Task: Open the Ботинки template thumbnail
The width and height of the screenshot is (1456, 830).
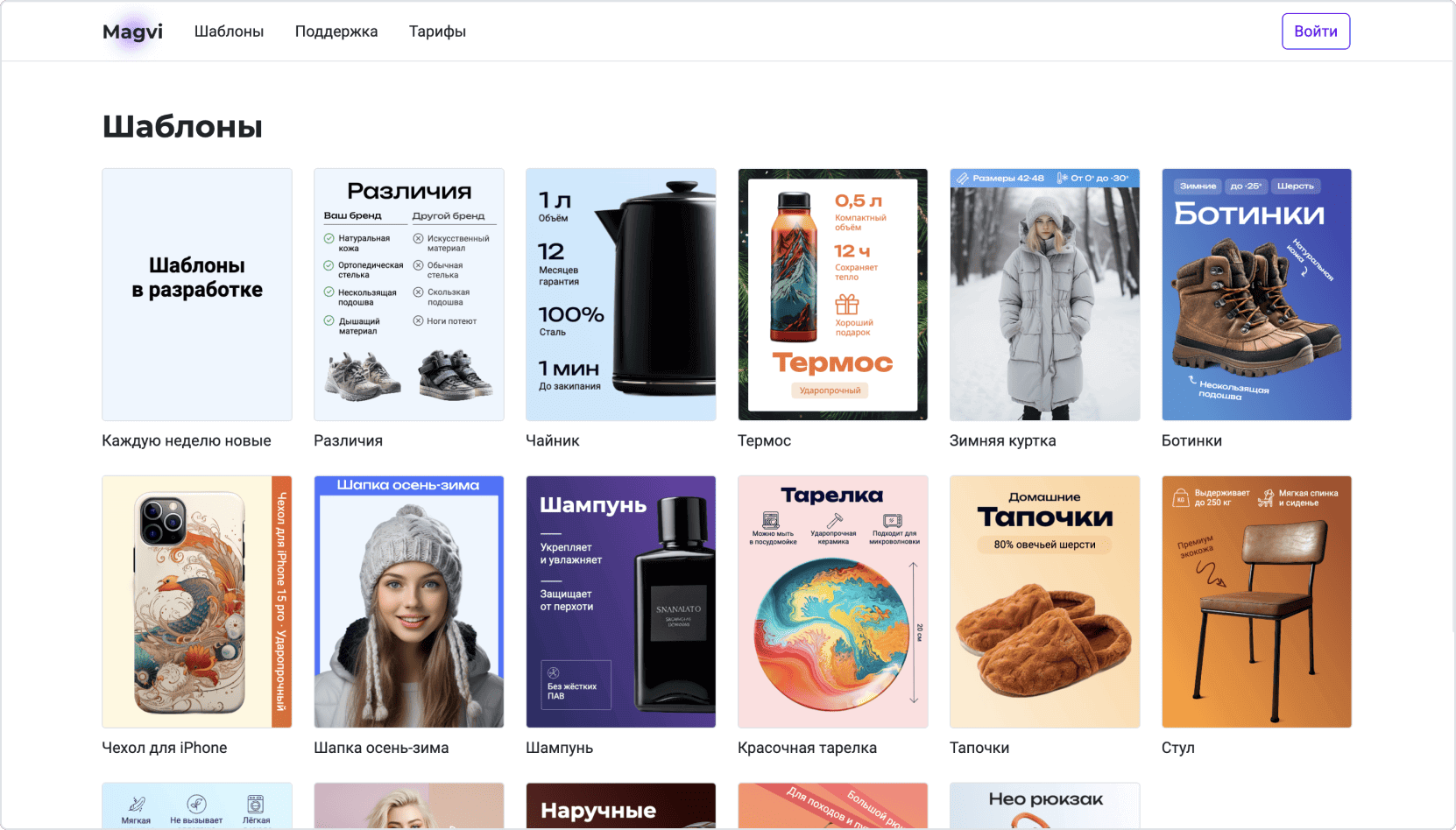Action: point(1257,295)
